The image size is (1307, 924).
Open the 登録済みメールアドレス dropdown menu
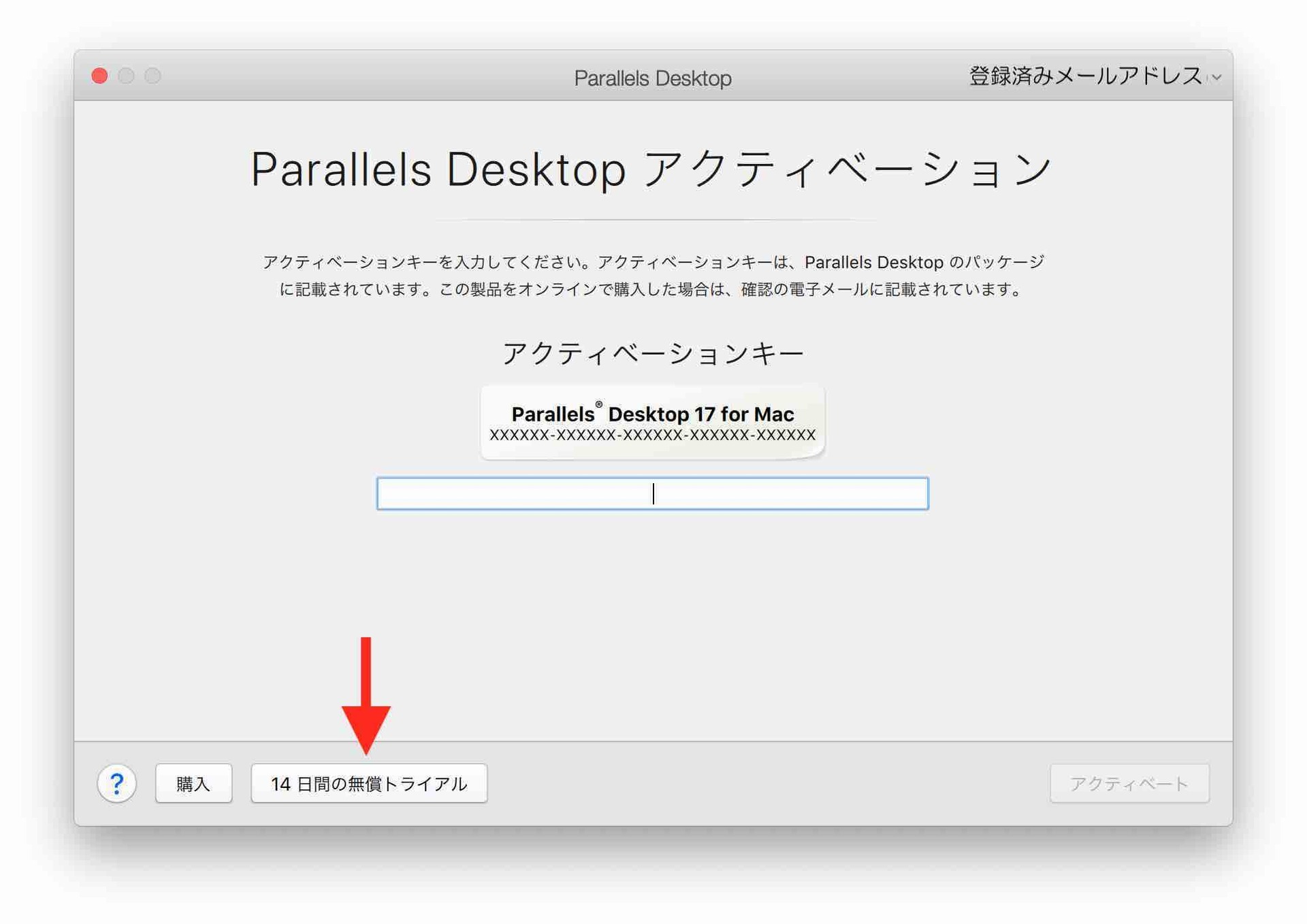pyautogui.click(x=1095, y=76)
